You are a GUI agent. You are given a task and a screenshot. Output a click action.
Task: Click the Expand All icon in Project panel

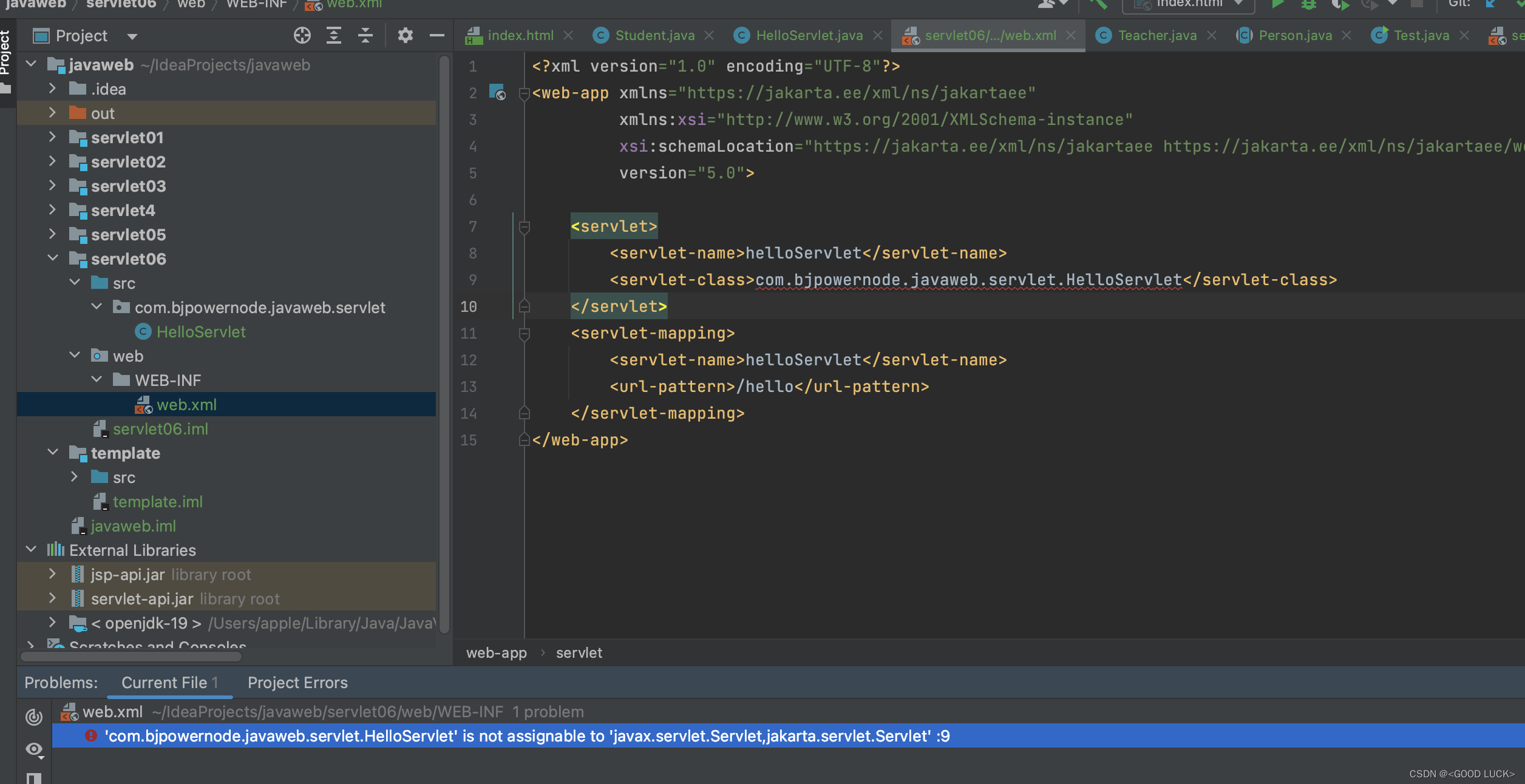pyautogui.click(x=333, y=36)
